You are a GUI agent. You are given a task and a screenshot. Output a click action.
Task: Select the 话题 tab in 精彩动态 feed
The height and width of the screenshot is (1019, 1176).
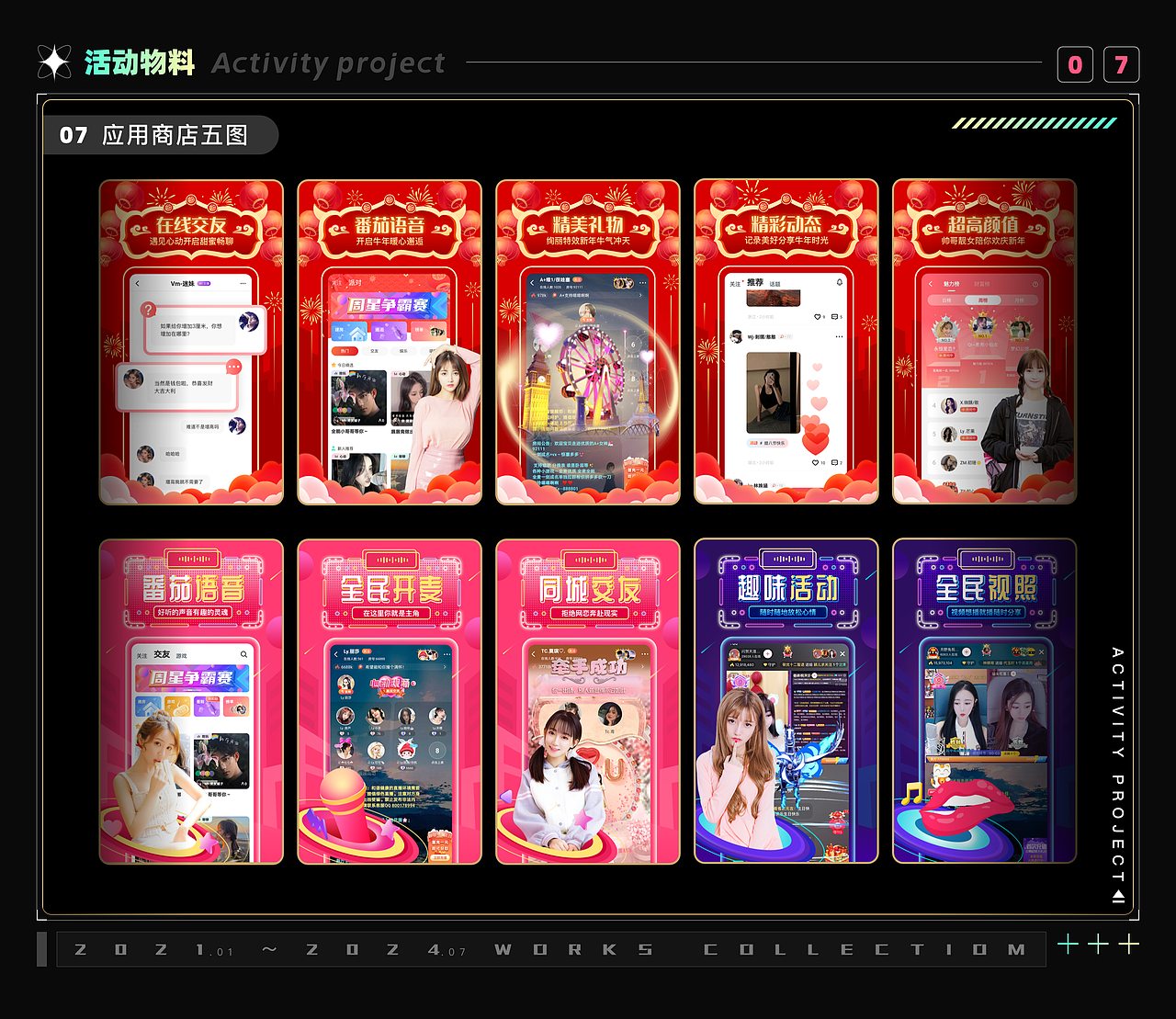click(775, 284)
